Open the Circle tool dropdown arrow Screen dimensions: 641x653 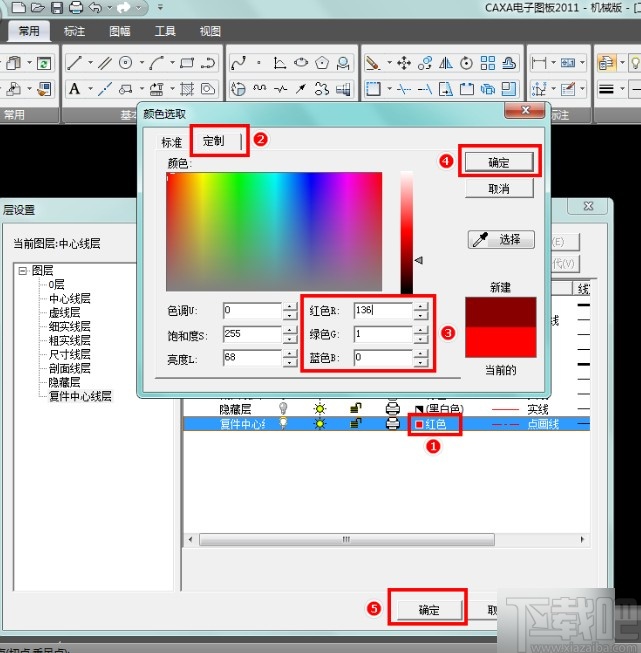(142, 63)
